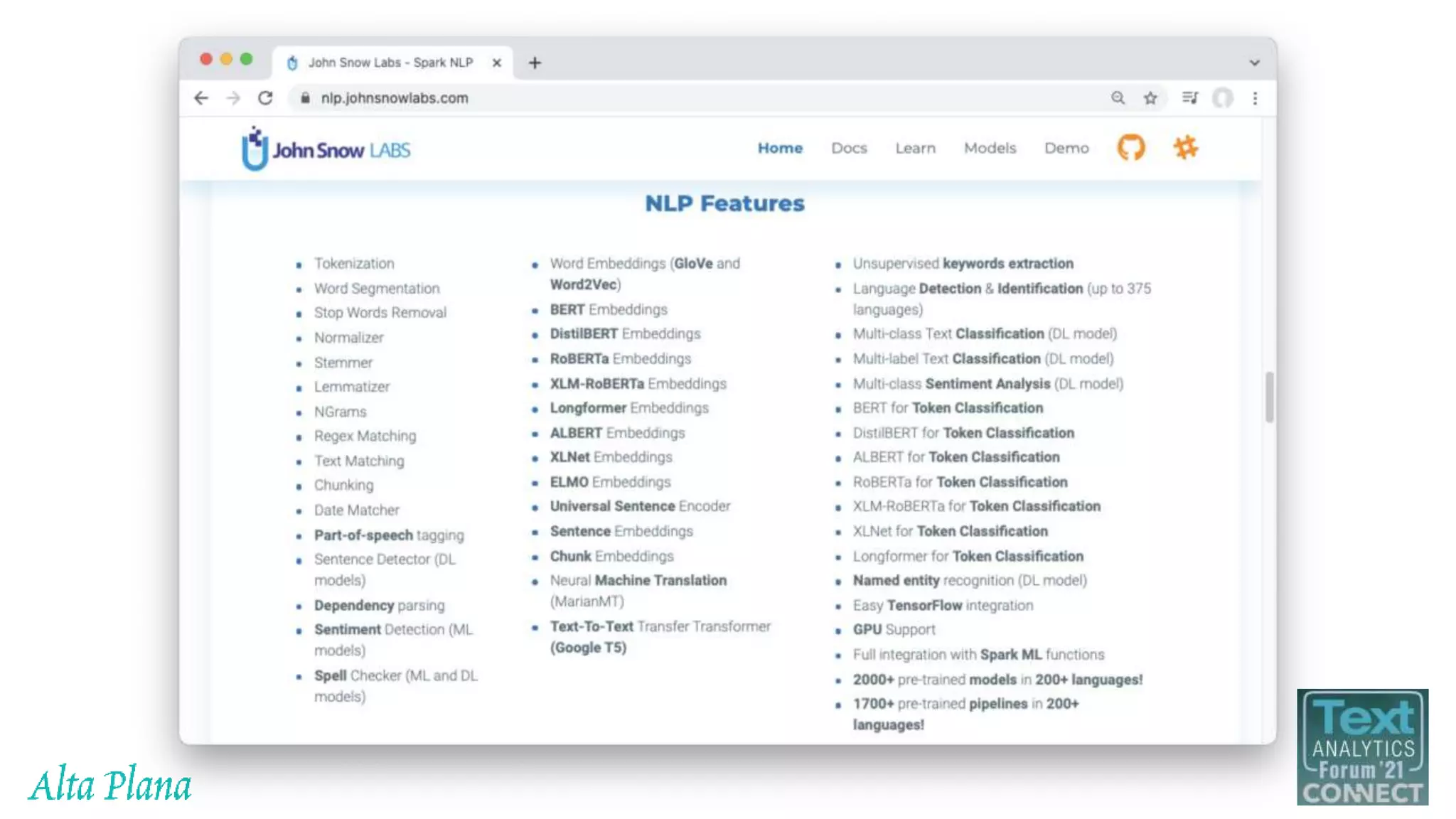
Task: Reload the page with refresh icon
Action: pos(265,98)
